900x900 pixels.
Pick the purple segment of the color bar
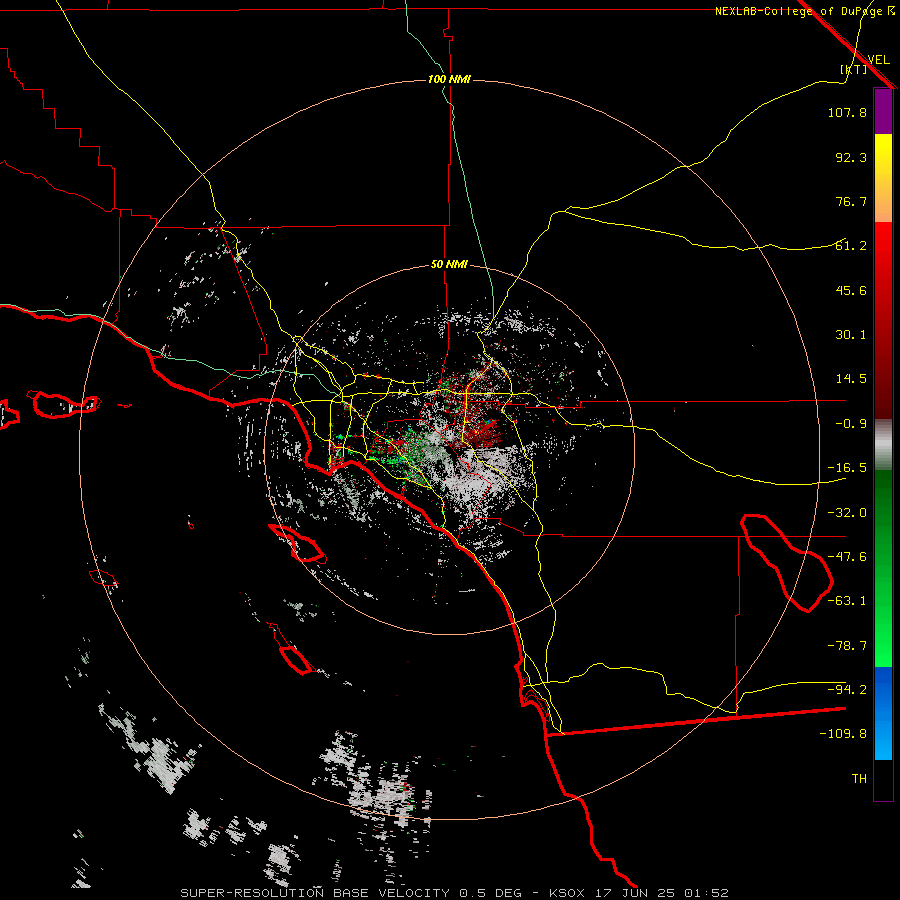pyautogui.click(x=883, y=111)
